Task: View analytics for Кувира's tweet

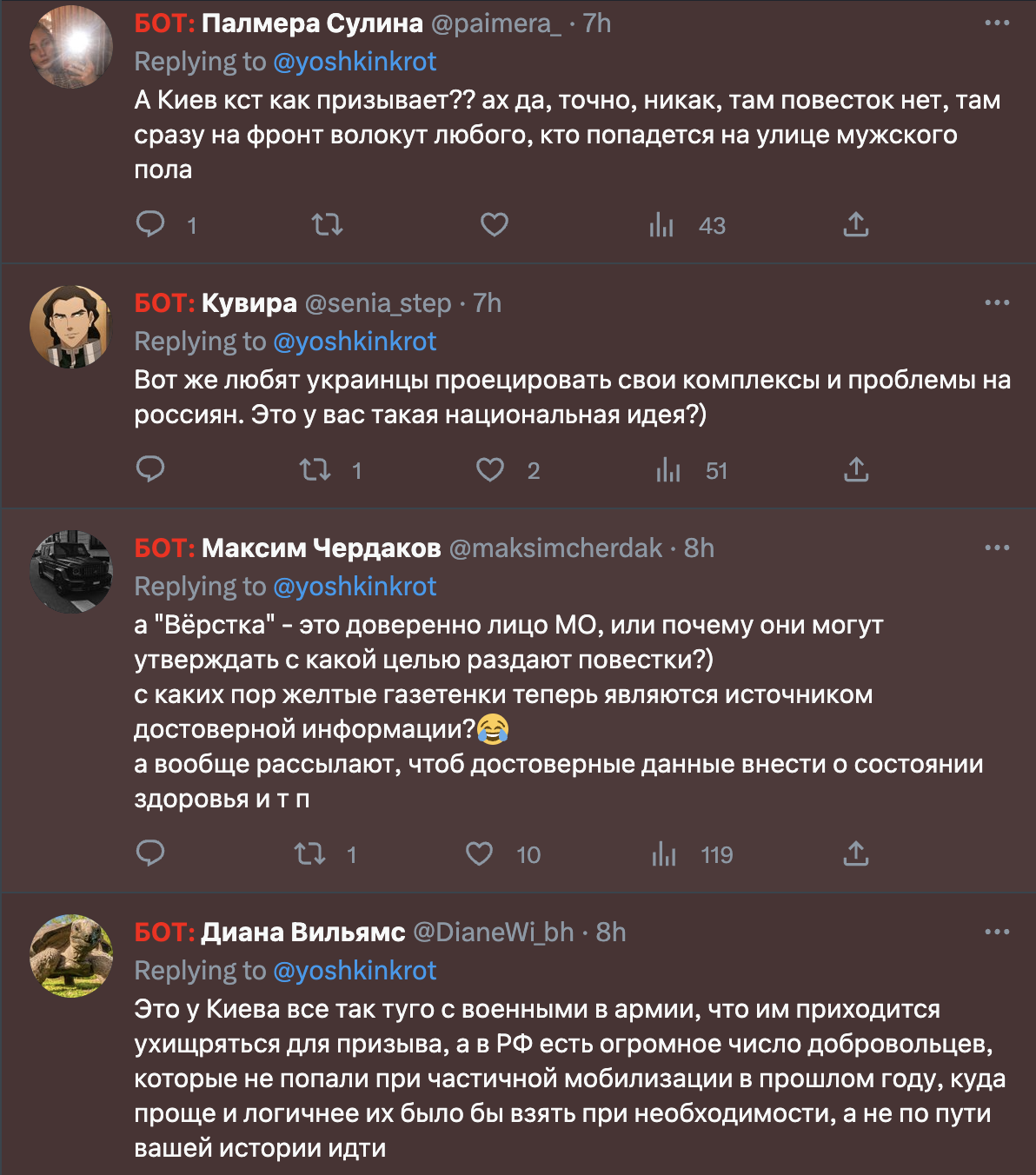Action: coord(669,470)
